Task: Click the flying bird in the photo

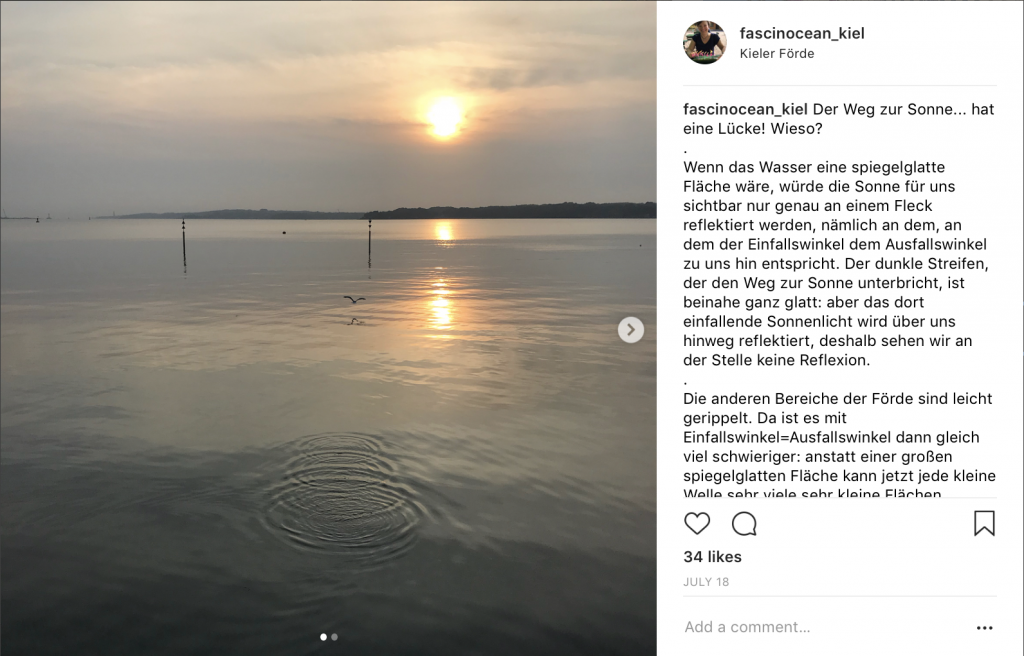Action: point(355,299)
